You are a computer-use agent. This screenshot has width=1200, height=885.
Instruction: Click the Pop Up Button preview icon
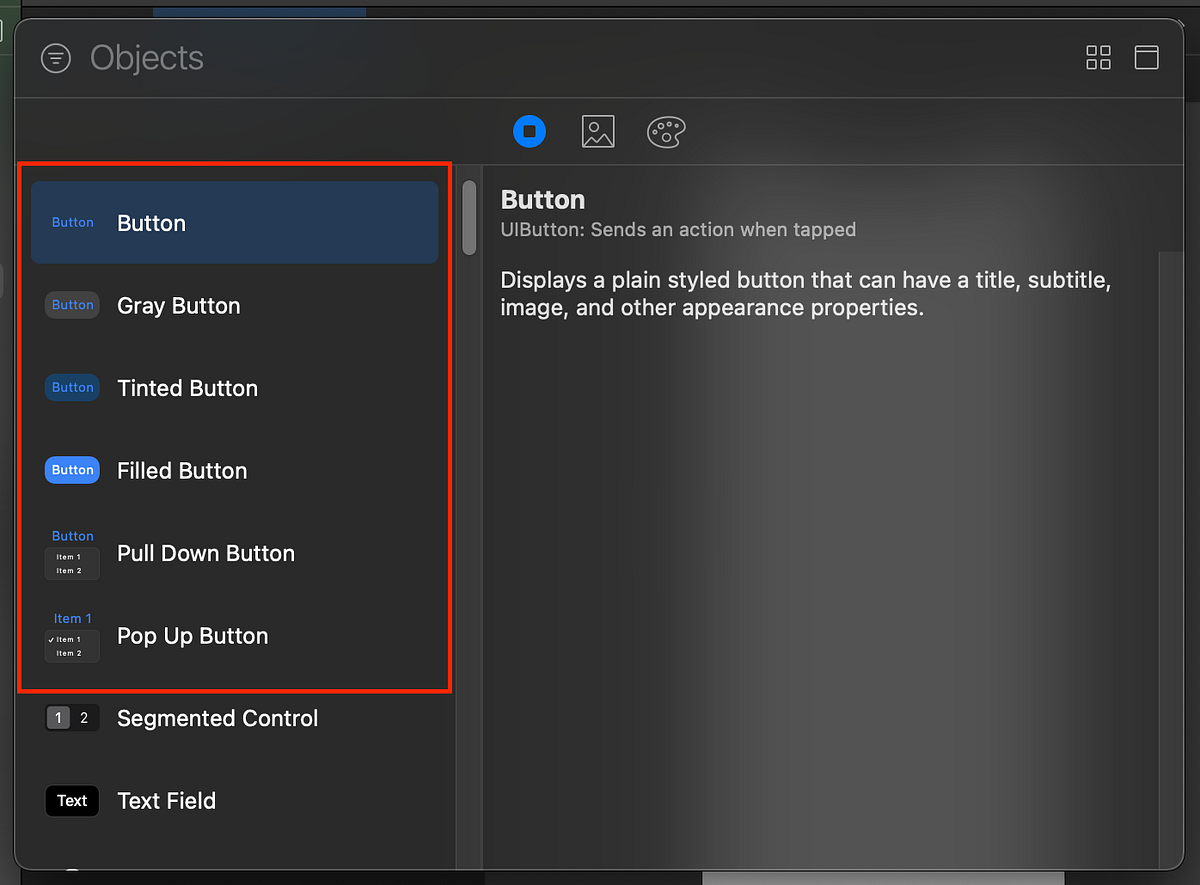pyautogui.click(x=72, y=635)
